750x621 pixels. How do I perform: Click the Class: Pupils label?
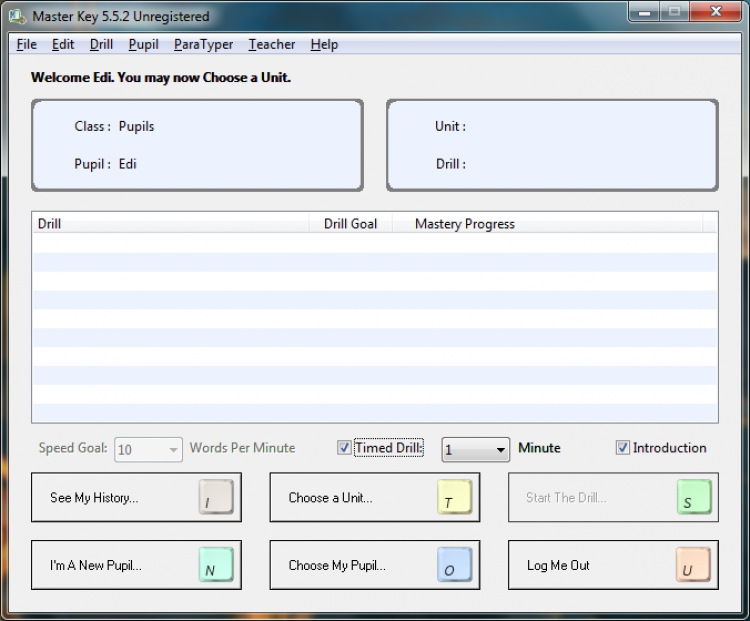[x=114, y=126]
